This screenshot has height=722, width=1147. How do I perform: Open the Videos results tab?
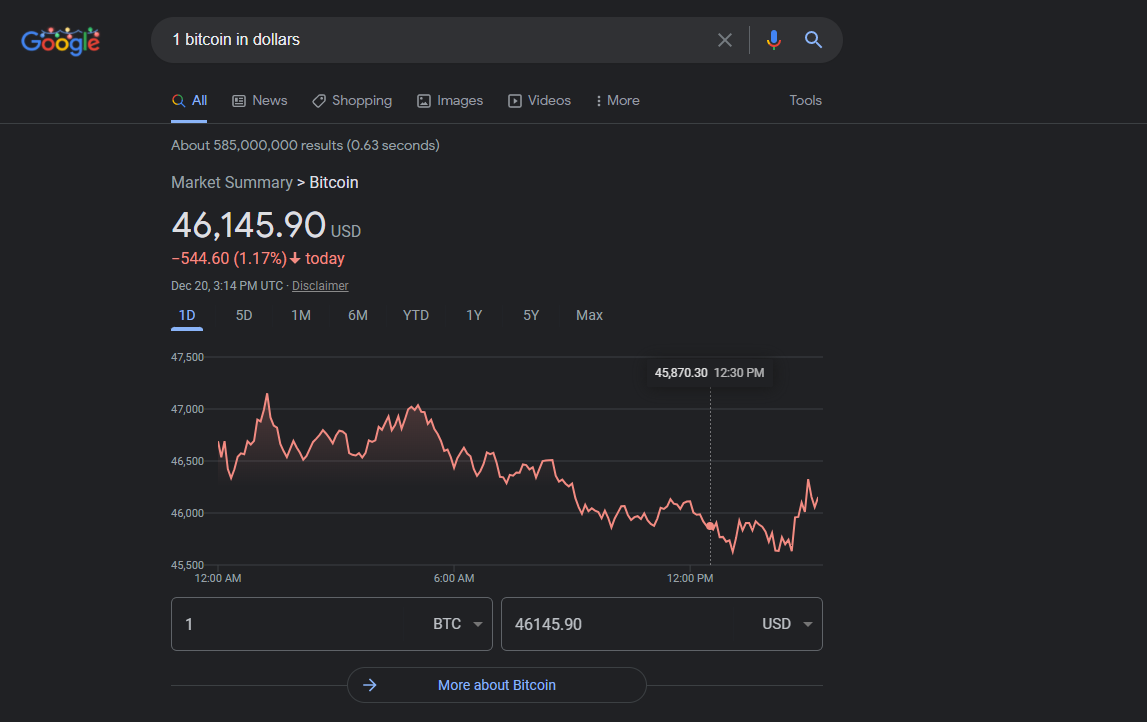[539, 101]
